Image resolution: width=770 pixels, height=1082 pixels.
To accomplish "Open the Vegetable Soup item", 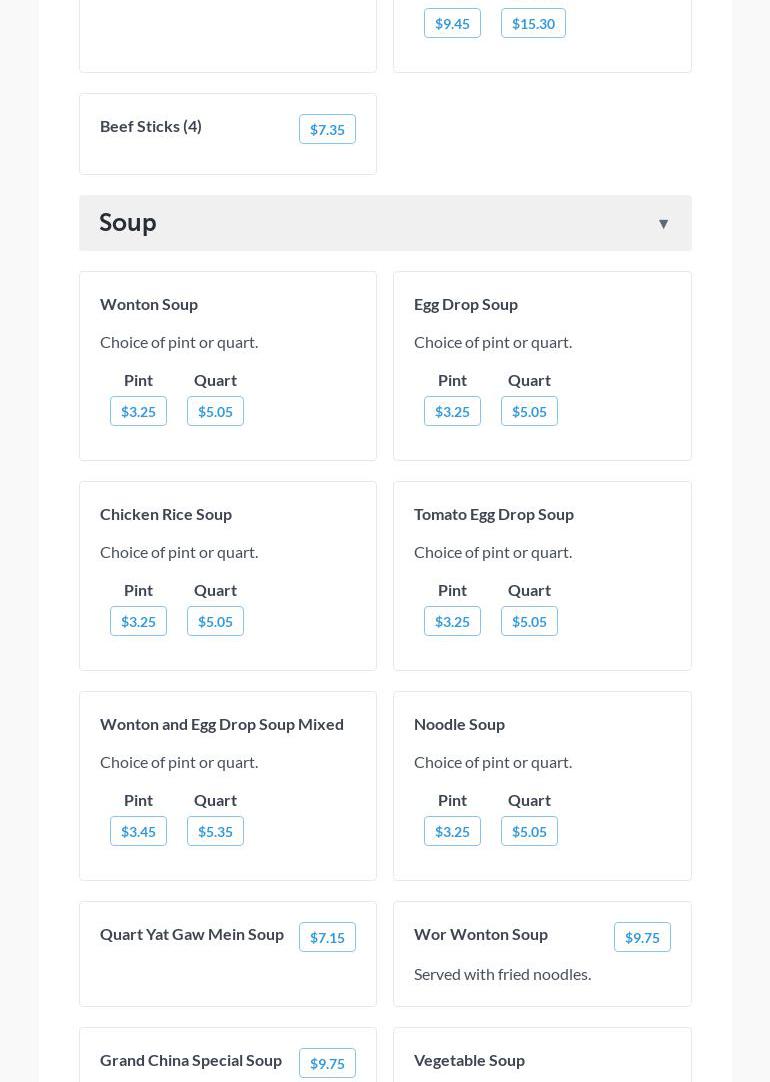I will click(x=469, y=1060).
